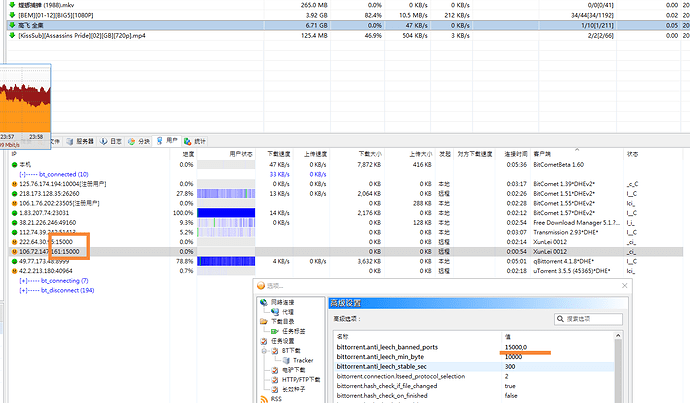Expand the bt_connecting (7) group
Screen dimensions: 690x403
pos(22,281)
